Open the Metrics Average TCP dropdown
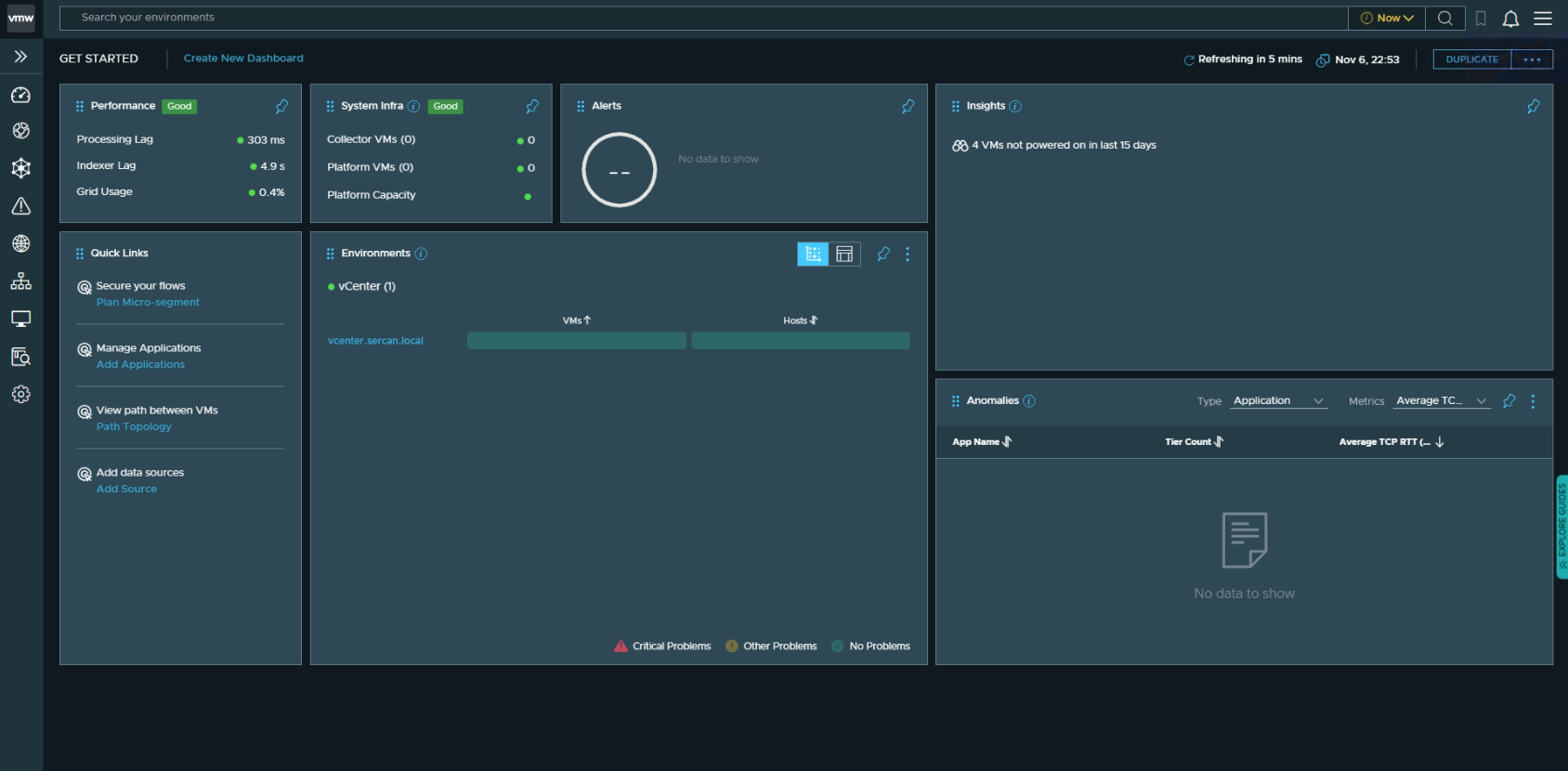The width and height of the screenshot is (1568, 771). pyautogui.click(x=1441, y=401)
